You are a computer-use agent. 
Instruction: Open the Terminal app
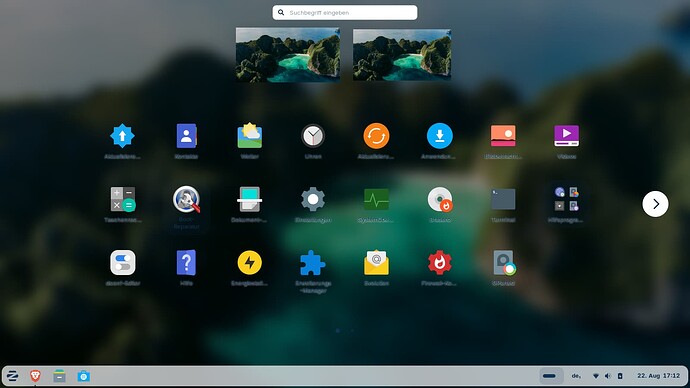[503, 199]
